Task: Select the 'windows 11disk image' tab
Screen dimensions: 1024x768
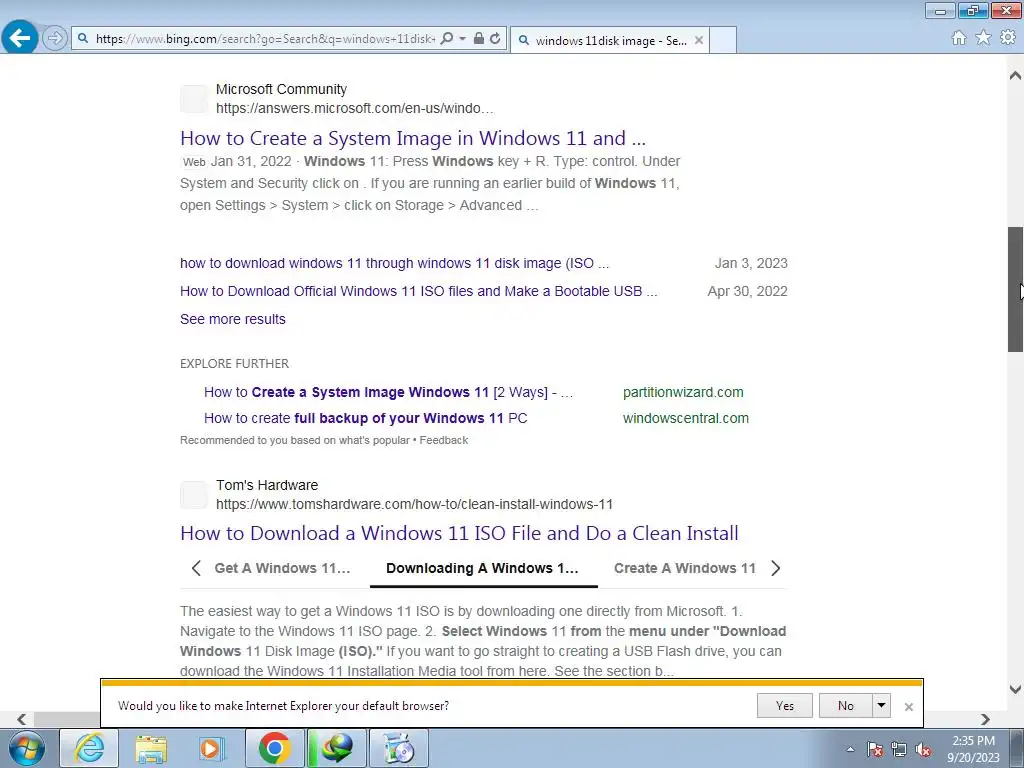Action: [610, 40]
